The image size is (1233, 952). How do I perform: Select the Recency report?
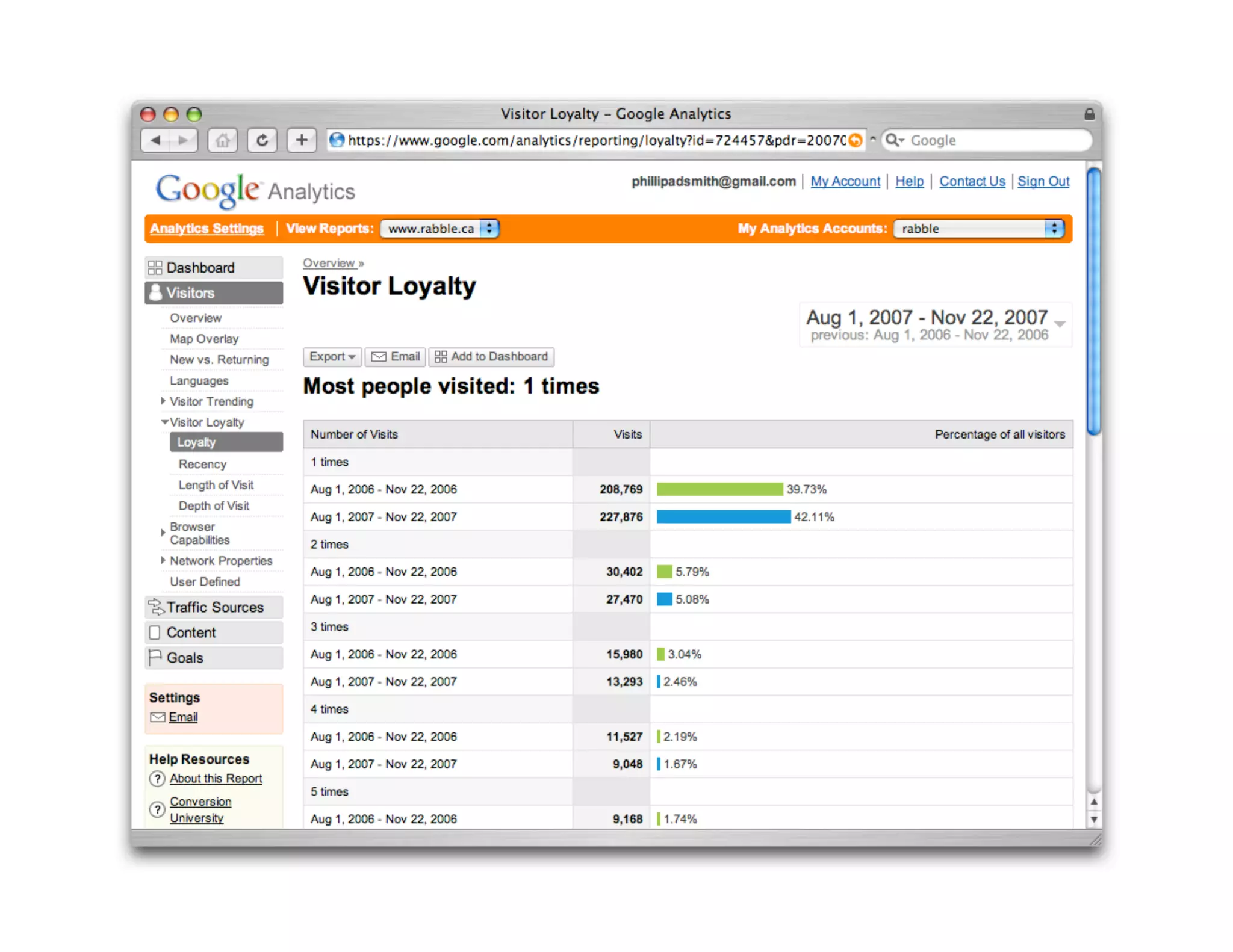(x=202, y=464)
